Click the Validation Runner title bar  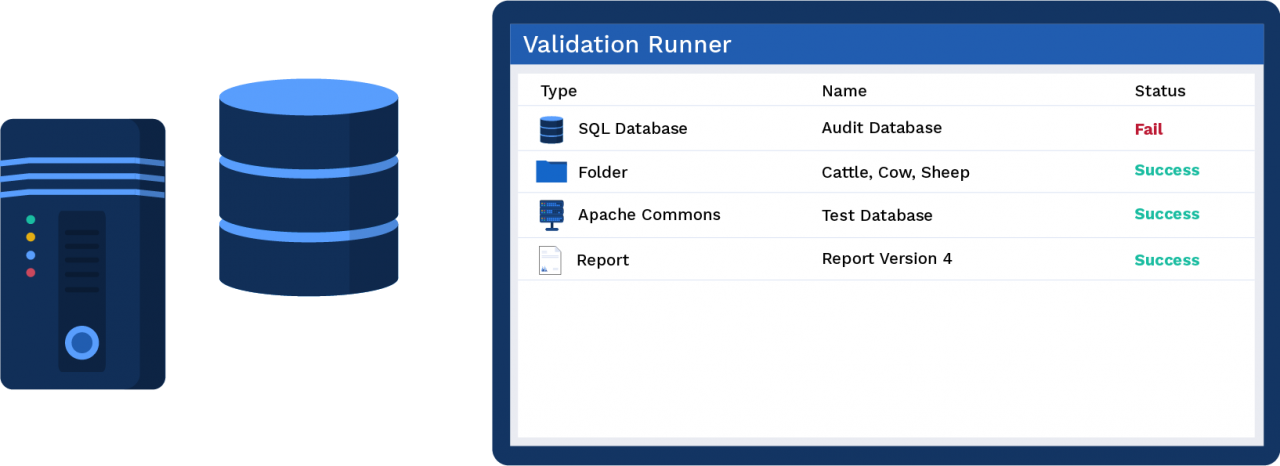coord(886,45)
